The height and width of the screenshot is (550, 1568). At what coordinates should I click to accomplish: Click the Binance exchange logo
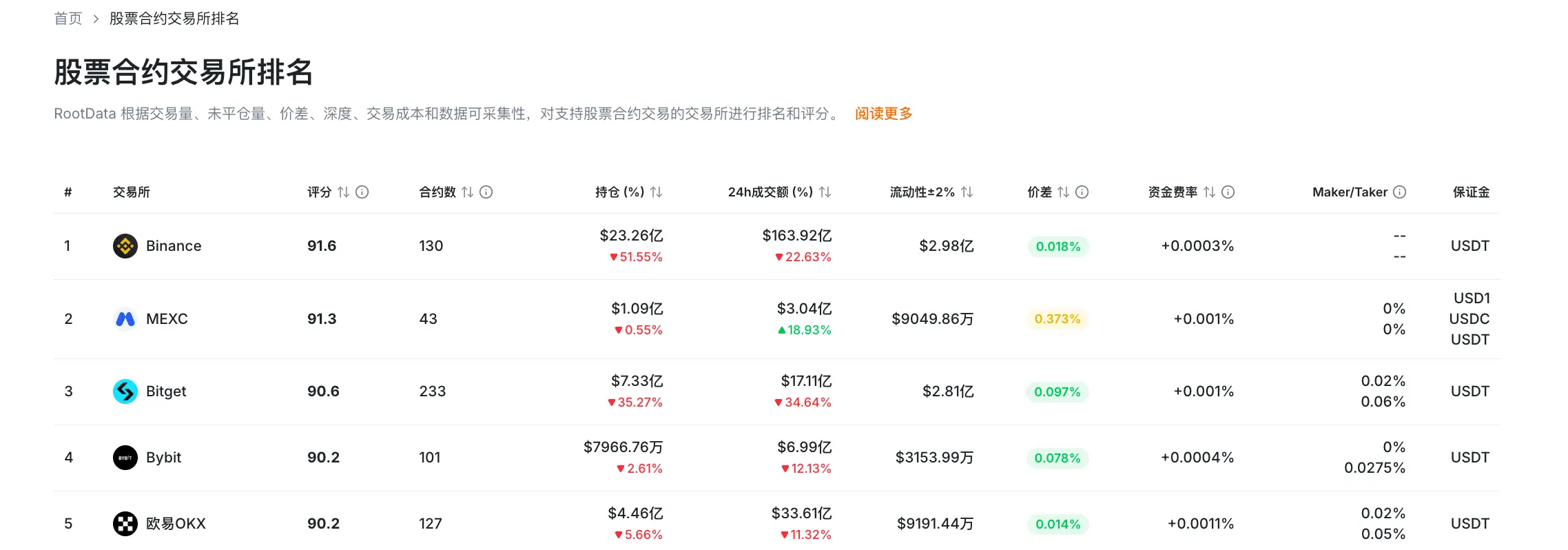125,246
